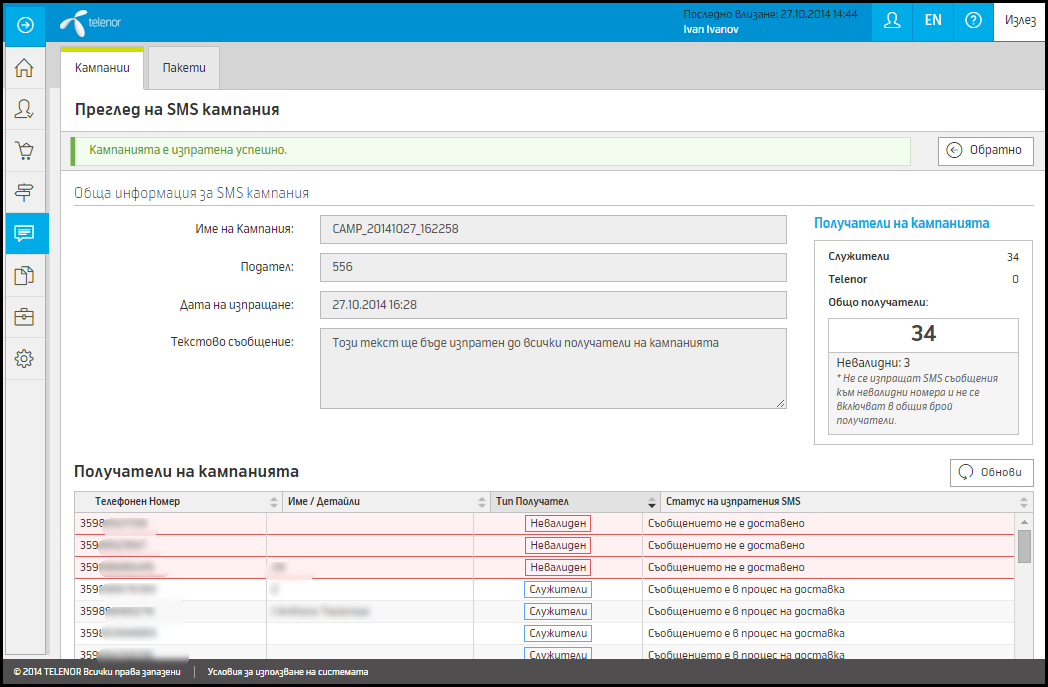Open the Home icon in the sidebar

25,67
